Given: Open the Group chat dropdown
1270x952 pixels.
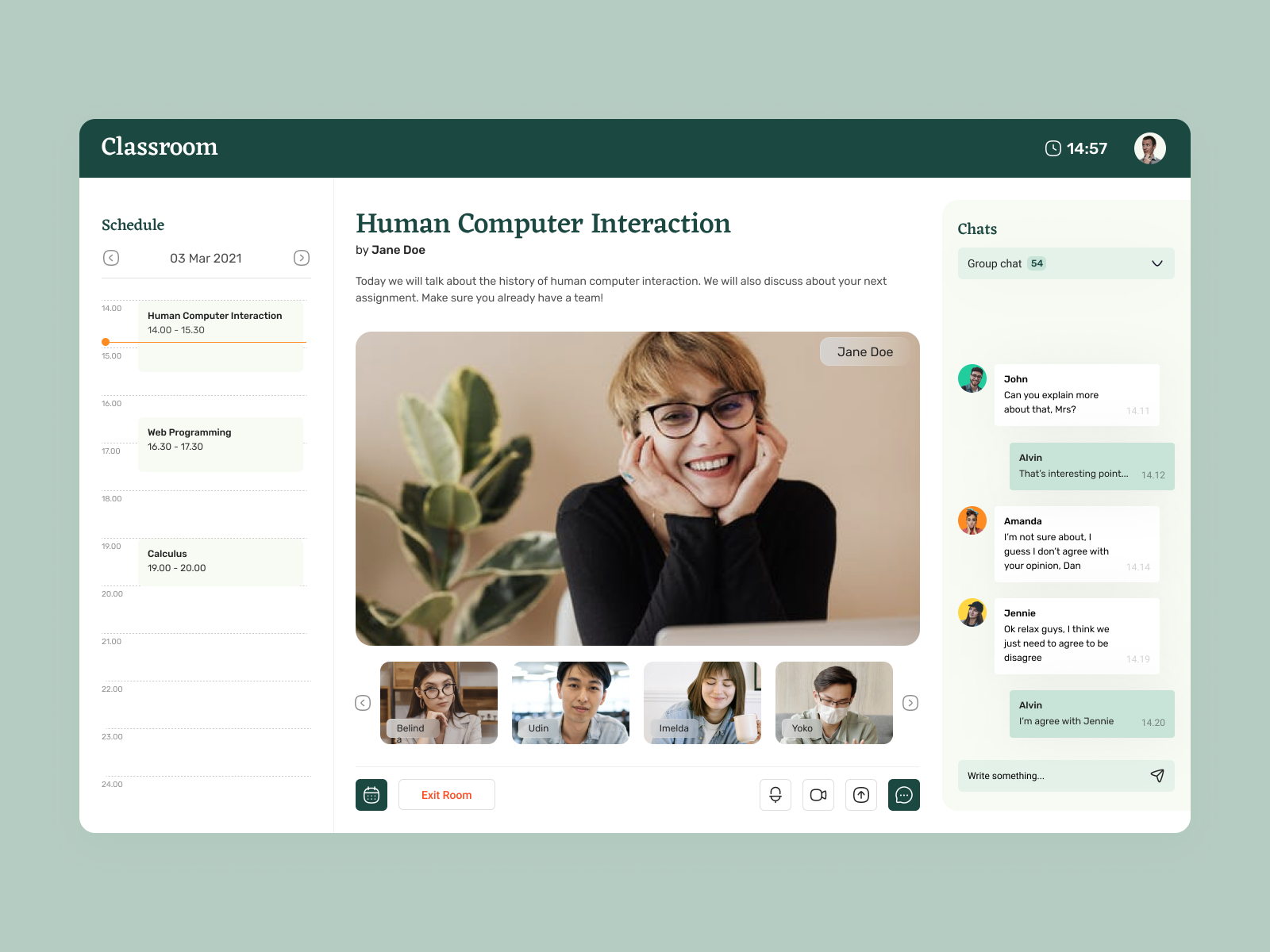Looking at the screenshot, I should pyautogui.click(x=1065, y=263).
